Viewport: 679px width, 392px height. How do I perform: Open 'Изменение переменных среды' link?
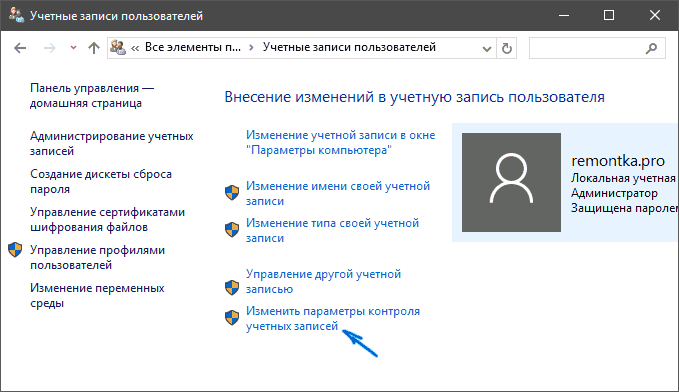pos(97,295)
